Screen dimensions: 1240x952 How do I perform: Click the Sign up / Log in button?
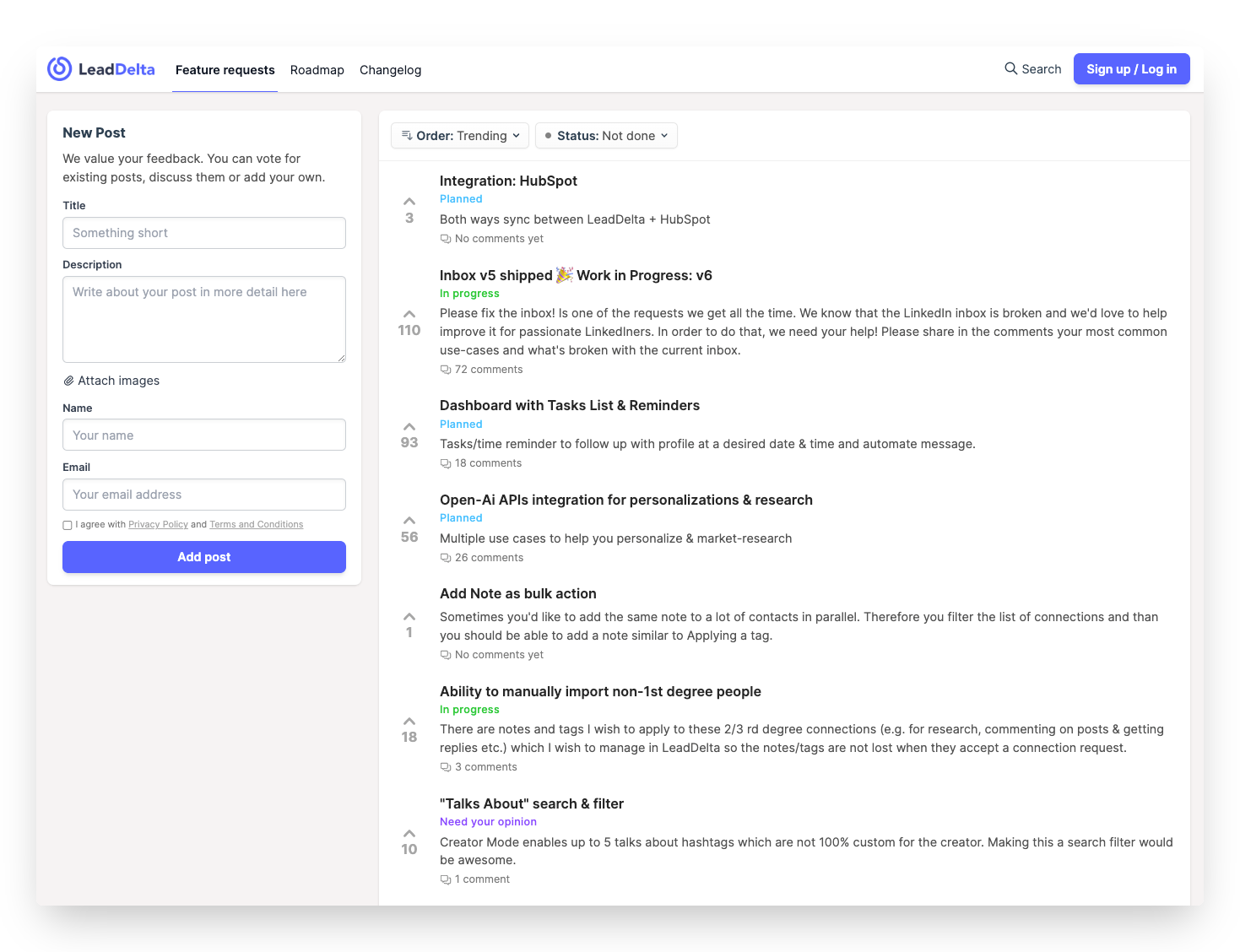1131,68
